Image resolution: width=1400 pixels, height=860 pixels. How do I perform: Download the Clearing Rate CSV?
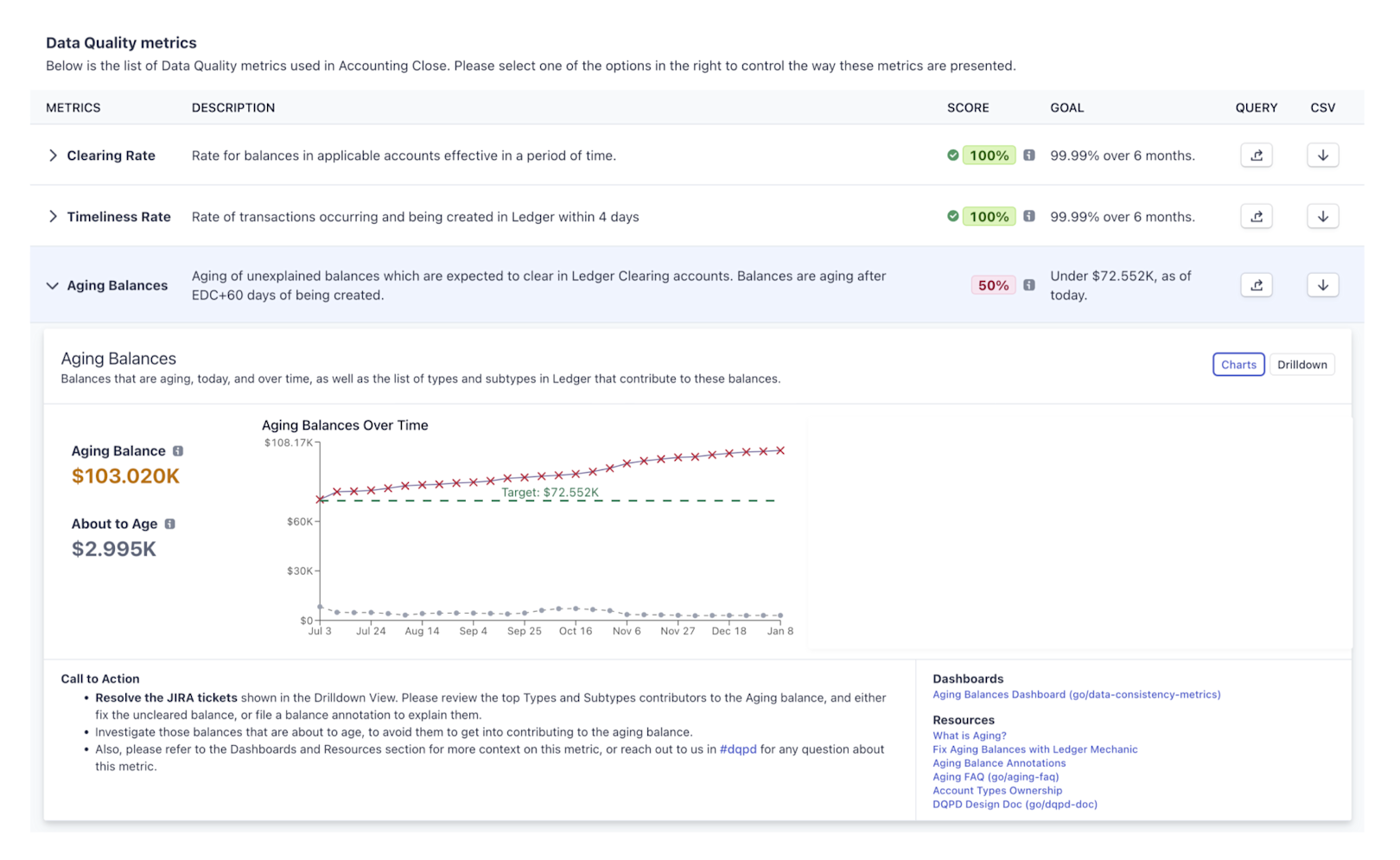1322,155
